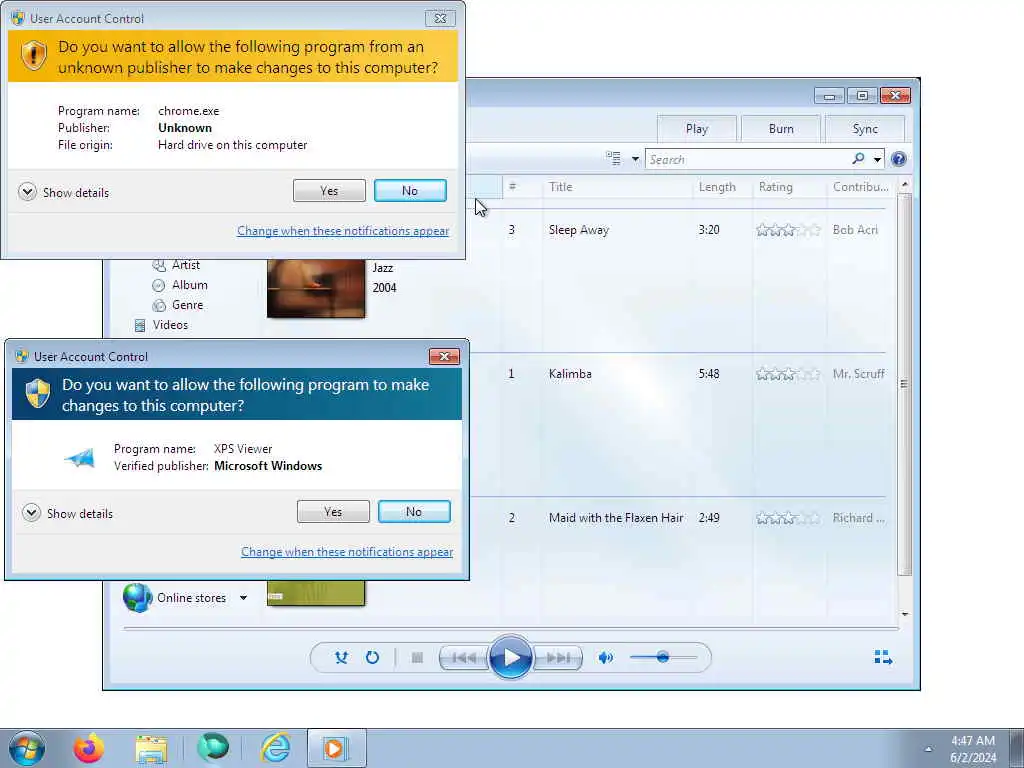Click the Stop playback button
Screen dimensions: 1024x768
point(417,658)
